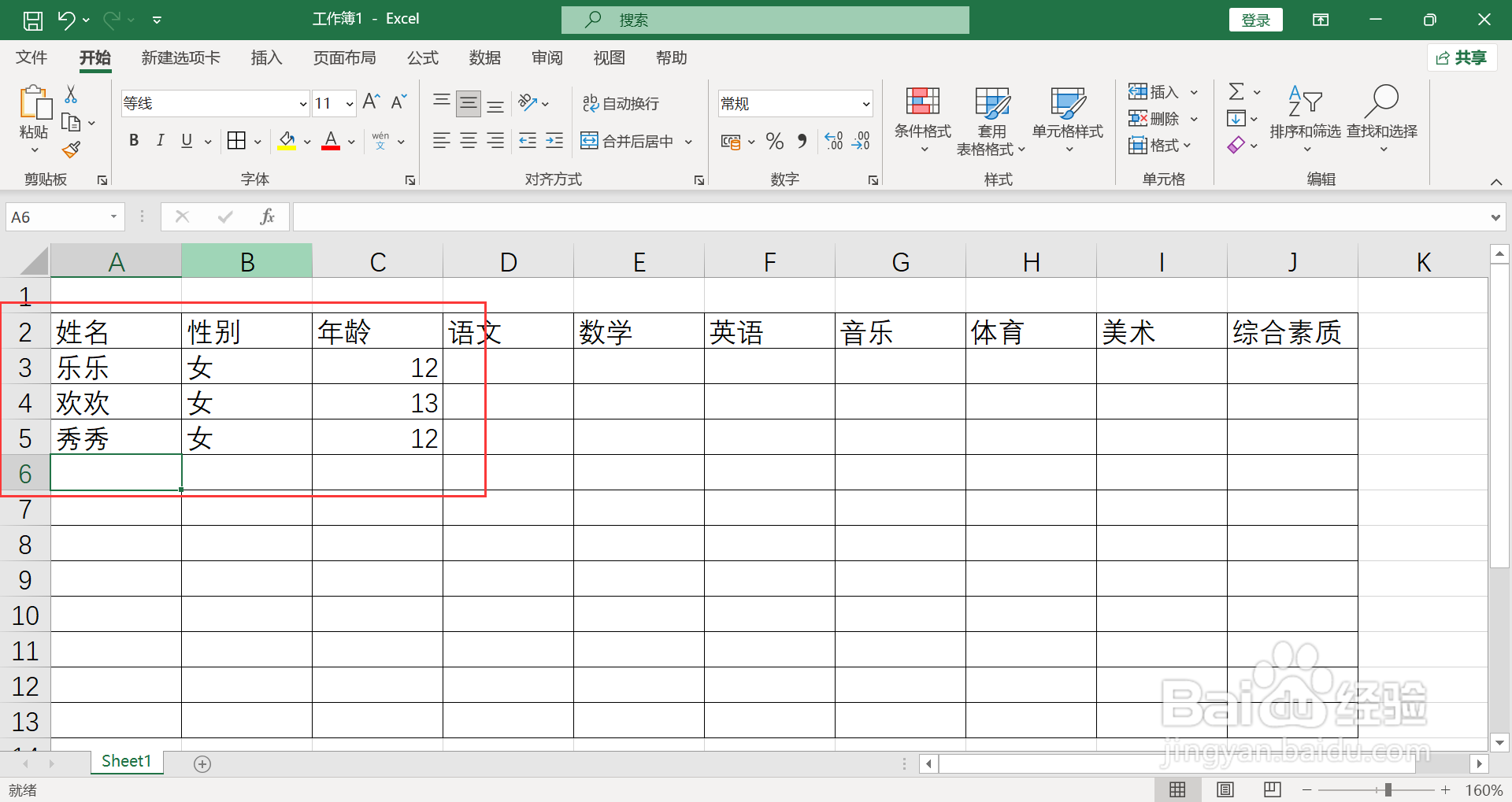Click the Clear eraser icon
This screenshot has width=1512, height=802.
click(x=1236, y=145)
